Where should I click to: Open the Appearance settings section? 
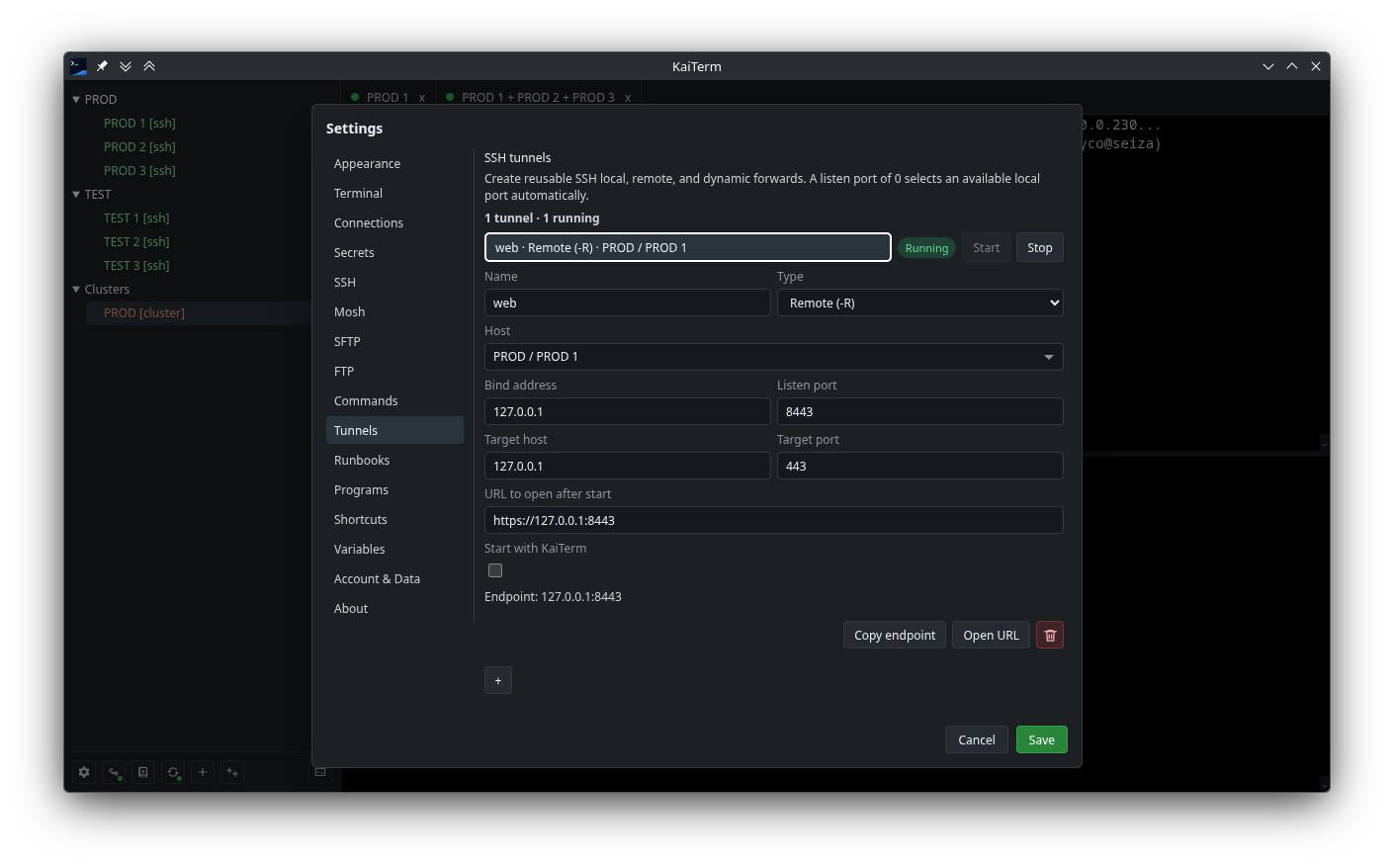394,163
